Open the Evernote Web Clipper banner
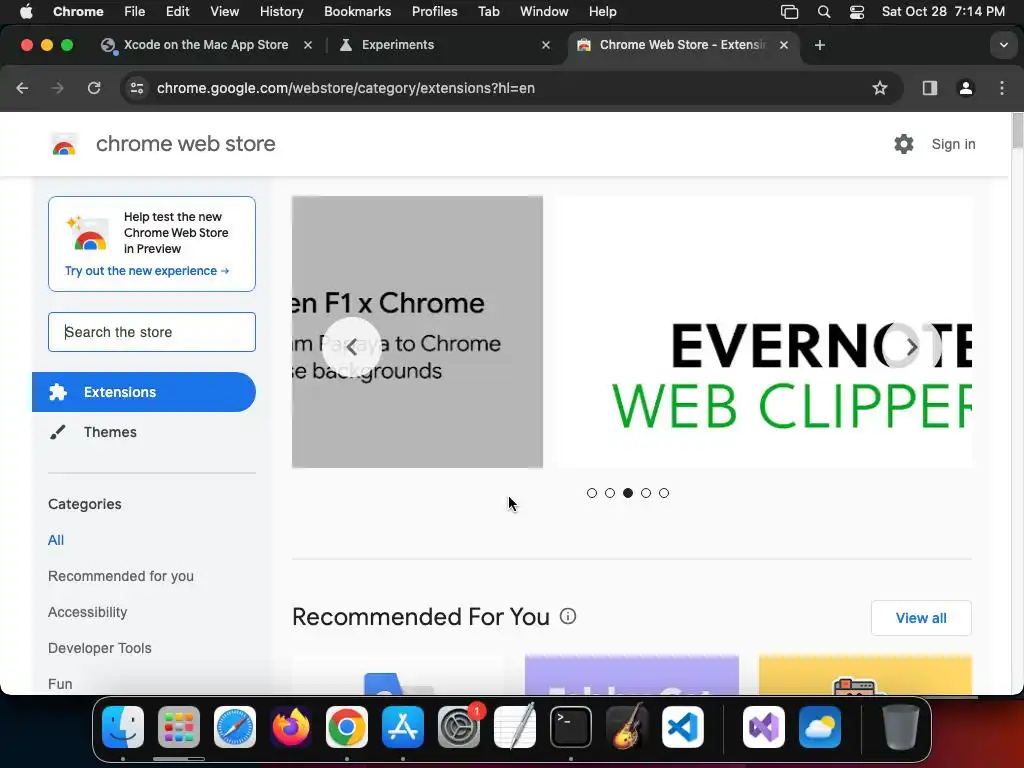The image size is (1024, 768). coord(764,332)
